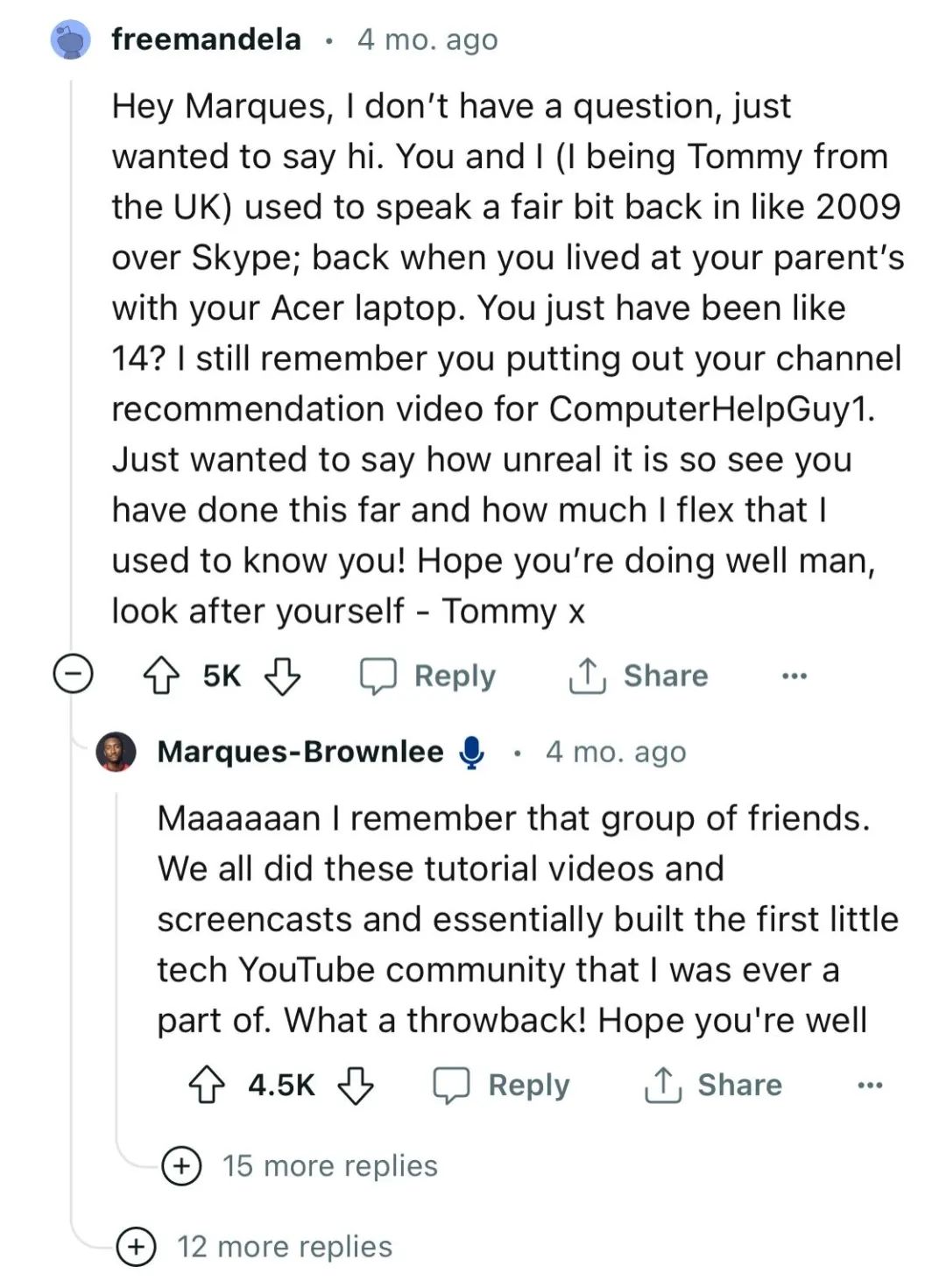The width and height of the screenshot is (946, 1288).
Task: Open more options on Marques-Brownlee's reply
Action: 869,1086
